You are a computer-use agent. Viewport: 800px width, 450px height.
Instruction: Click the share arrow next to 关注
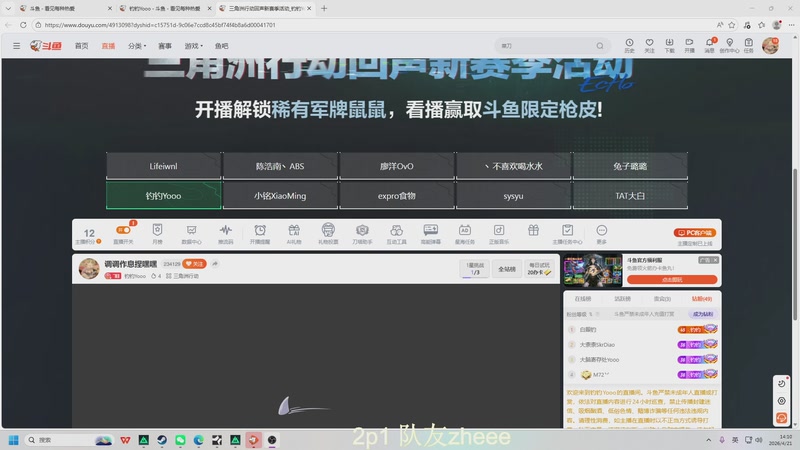tap(215, 264)
